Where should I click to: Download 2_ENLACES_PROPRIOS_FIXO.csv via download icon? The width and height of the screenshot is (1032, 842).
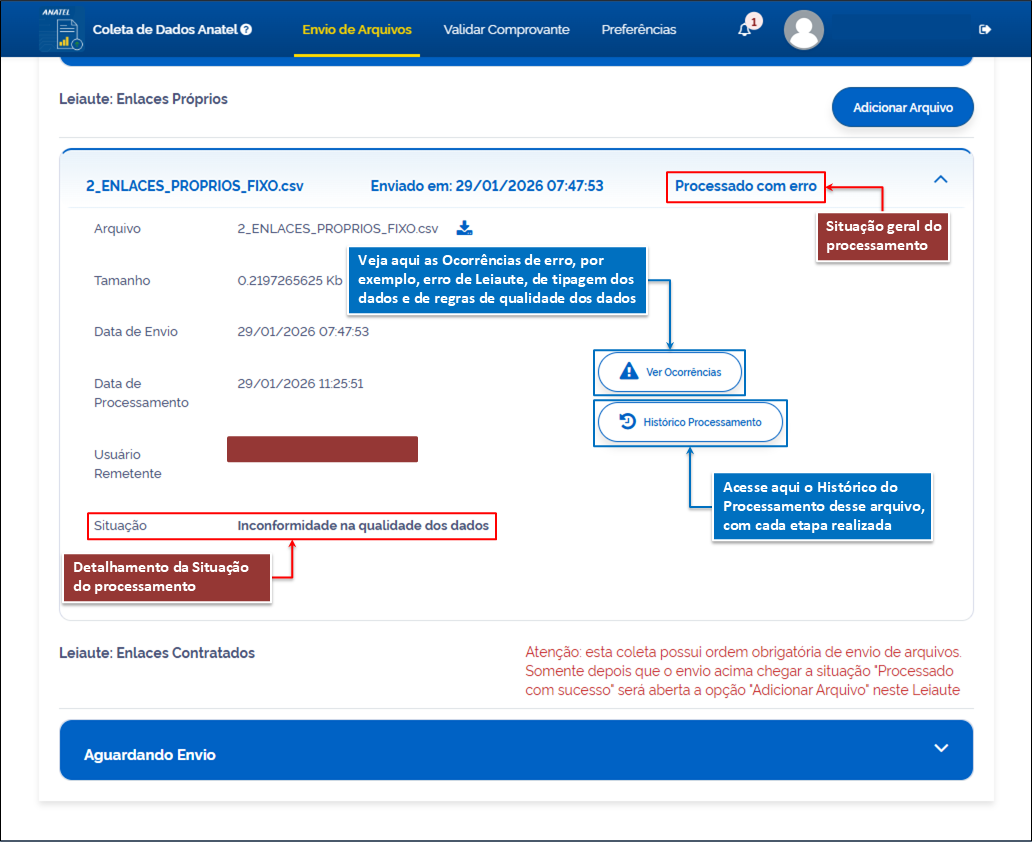coord(465,228)
